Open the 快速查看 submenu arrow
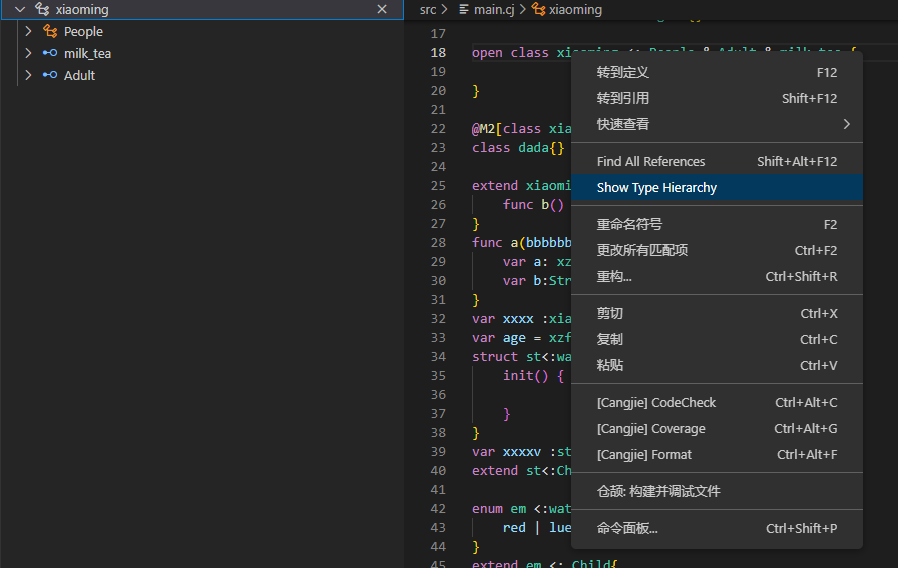This screenshot has height=568, width=898. click(846, 124)
